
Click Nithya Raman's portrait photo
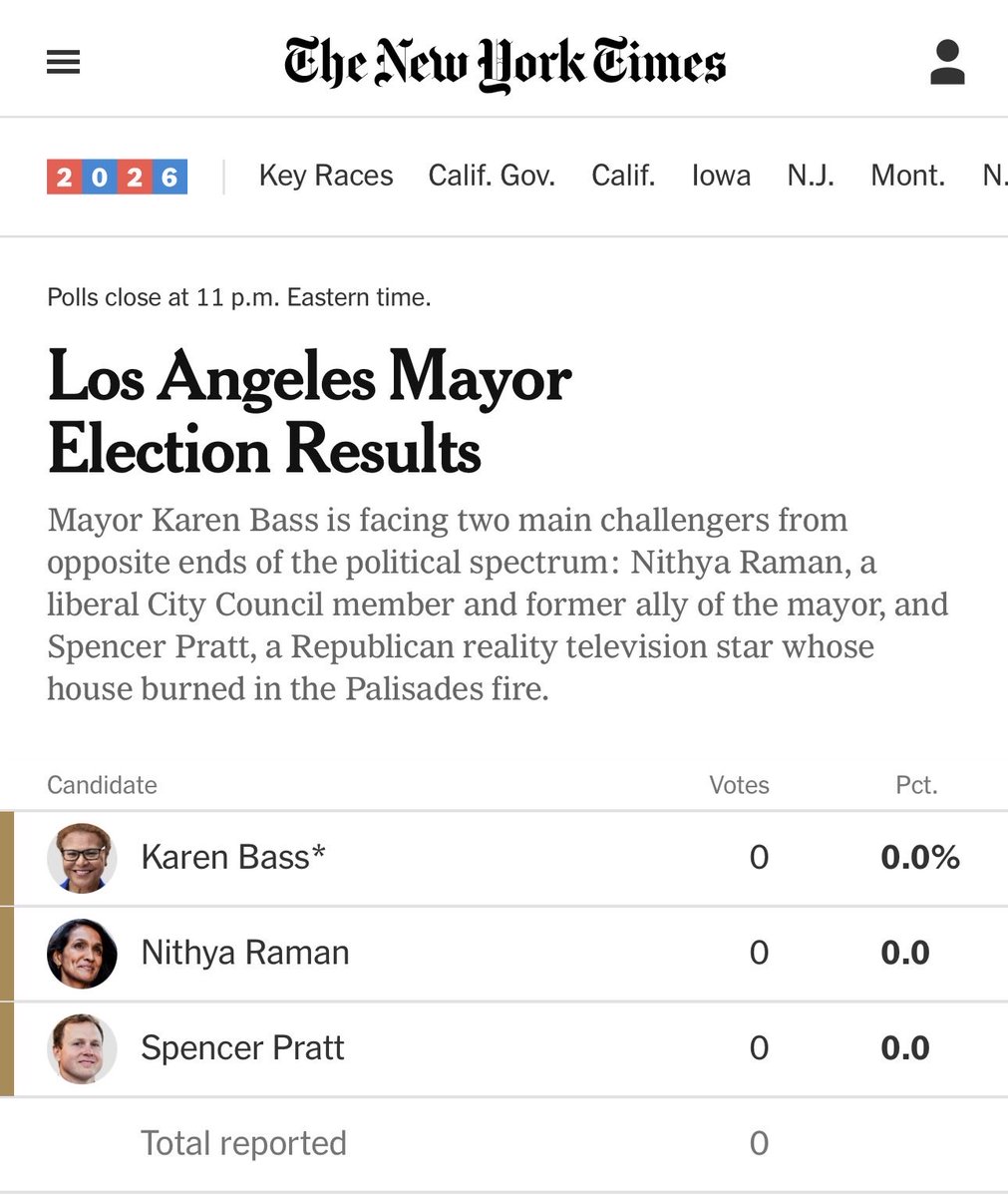coord(82,954)
